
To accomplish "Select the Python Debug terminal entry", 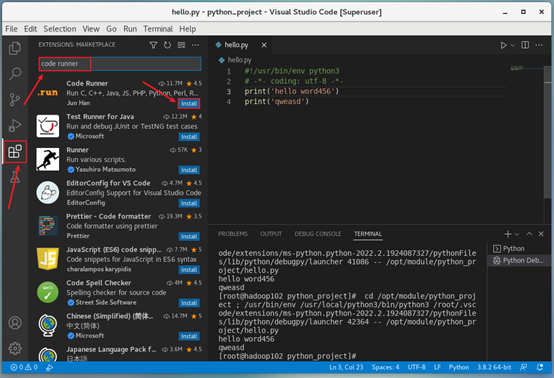I will (519, 260).
